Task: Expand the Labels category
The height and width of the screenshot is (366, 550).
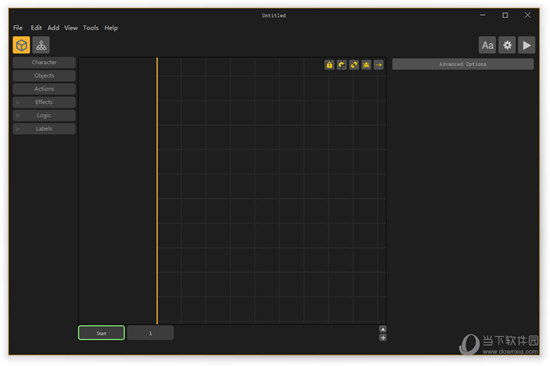Action: (44, 129)
